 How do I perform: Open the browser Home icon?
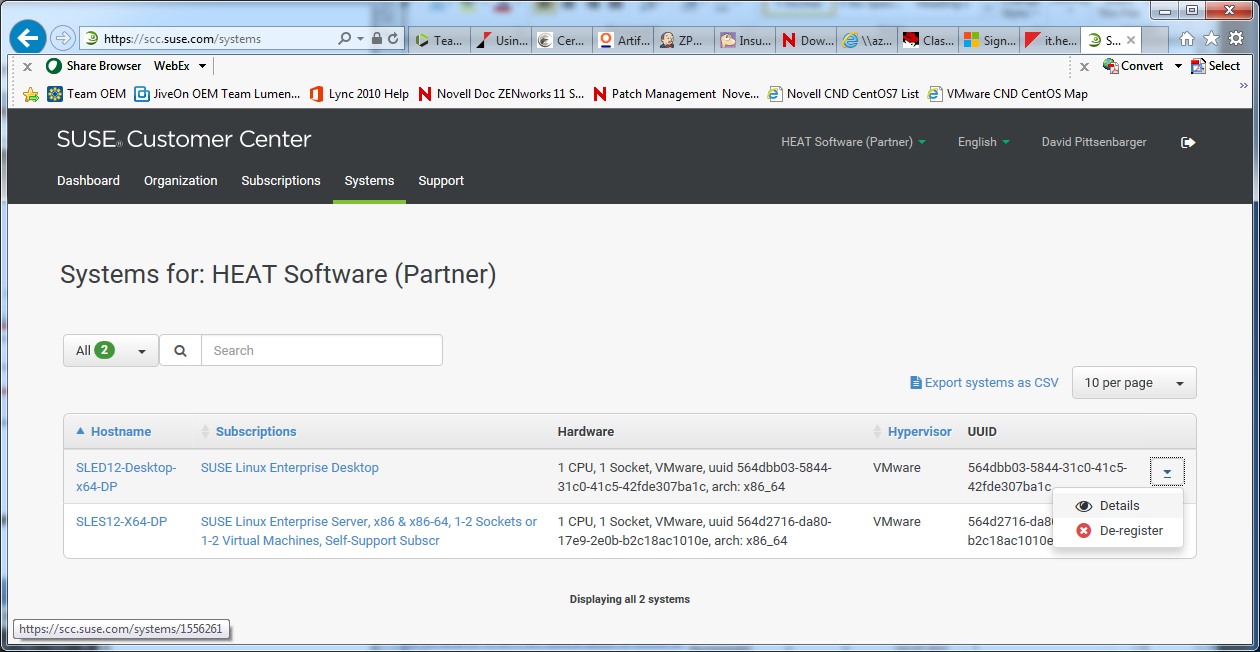click(1187, 39)
